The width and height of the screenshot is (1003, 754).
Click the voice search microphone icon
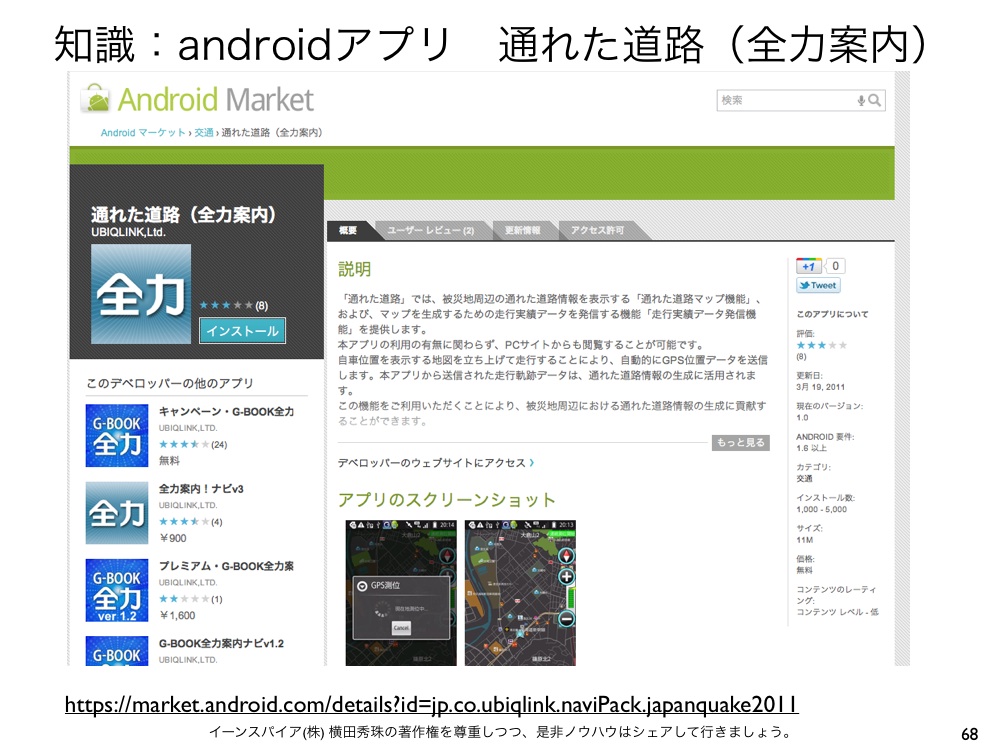(861, 100)
